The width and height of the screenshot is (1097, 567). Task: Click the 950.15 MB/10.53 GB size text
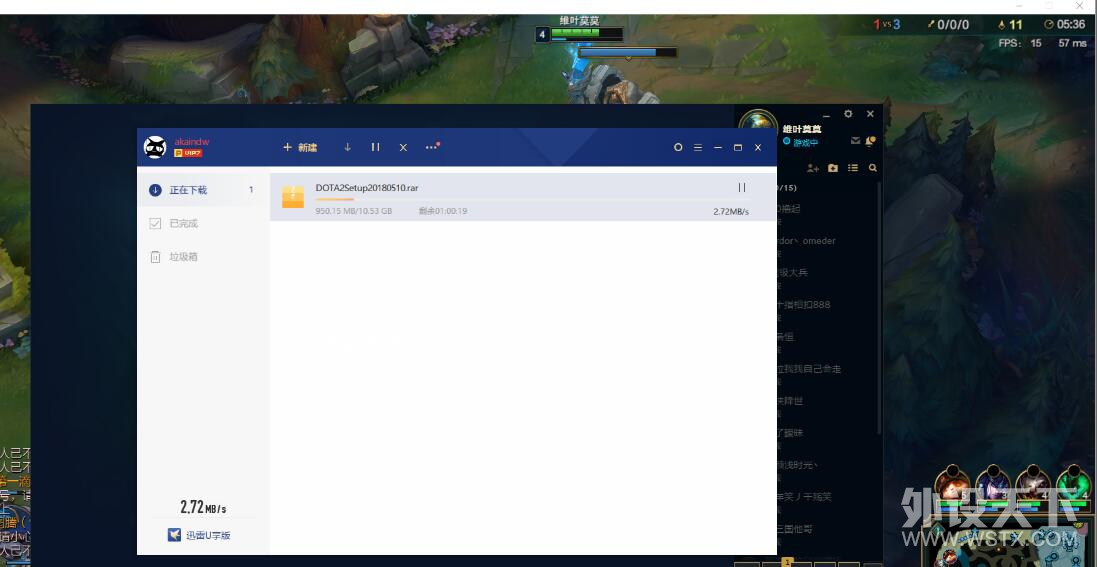click(x=353, y=211)
